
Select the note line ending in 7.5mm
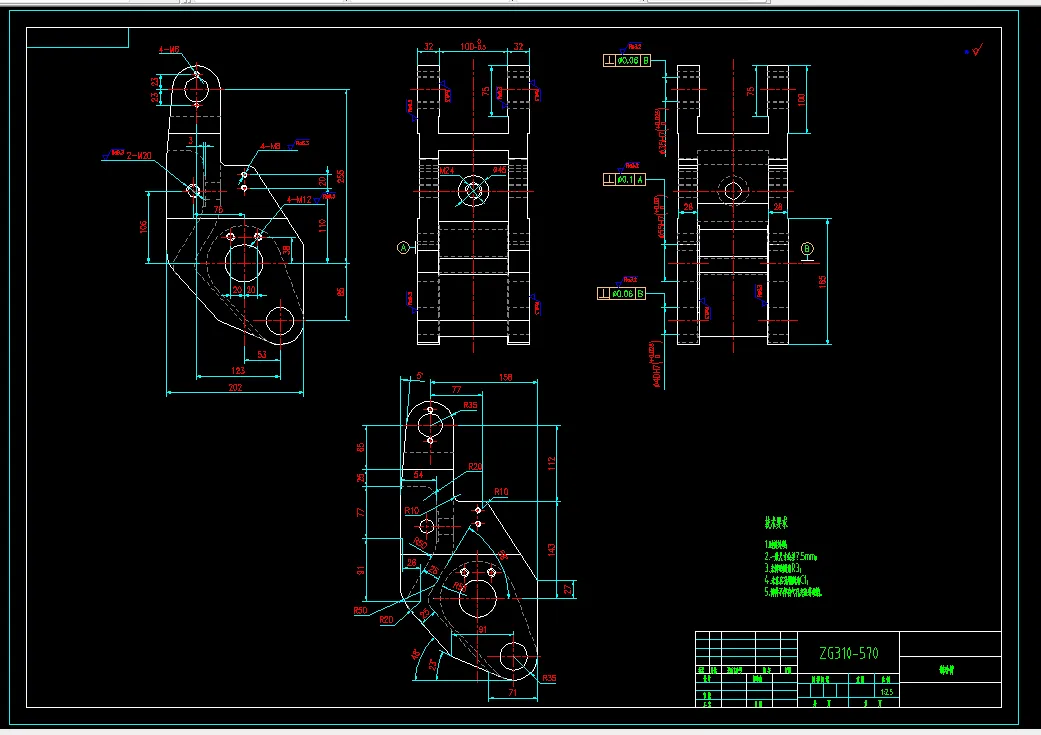pos(790,556)
